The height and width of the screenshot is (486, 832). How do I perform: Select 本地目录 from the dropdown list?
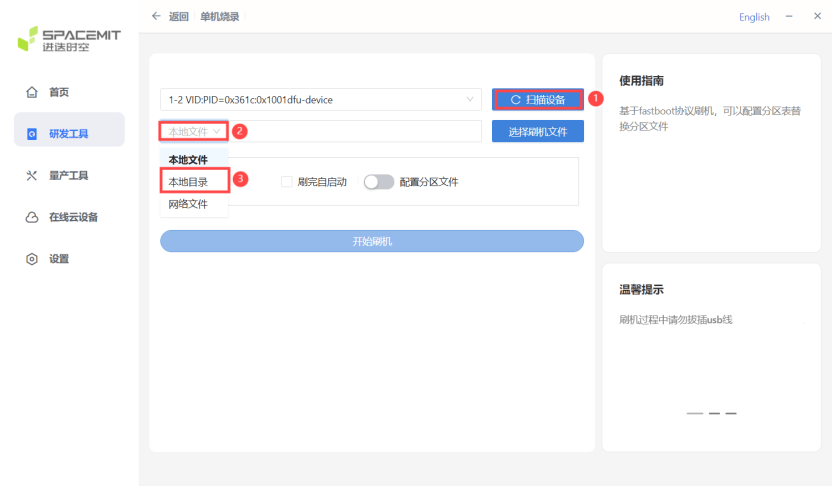pyautogui.click(x=188, y=181)
